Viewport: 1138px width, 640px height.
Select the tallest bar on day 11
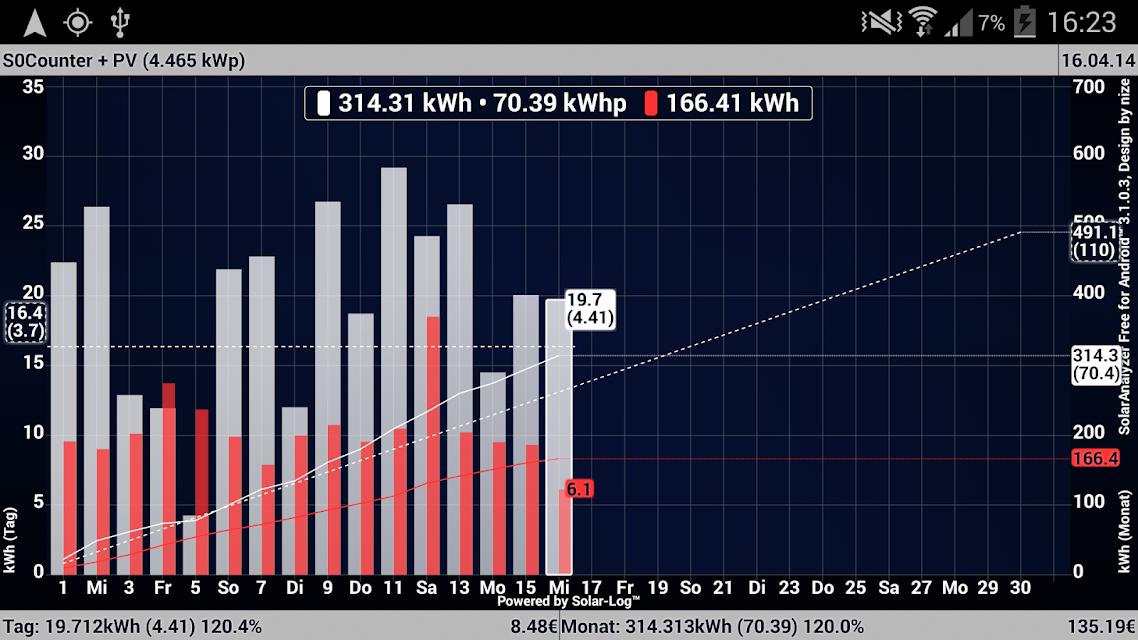click(393, 371)
